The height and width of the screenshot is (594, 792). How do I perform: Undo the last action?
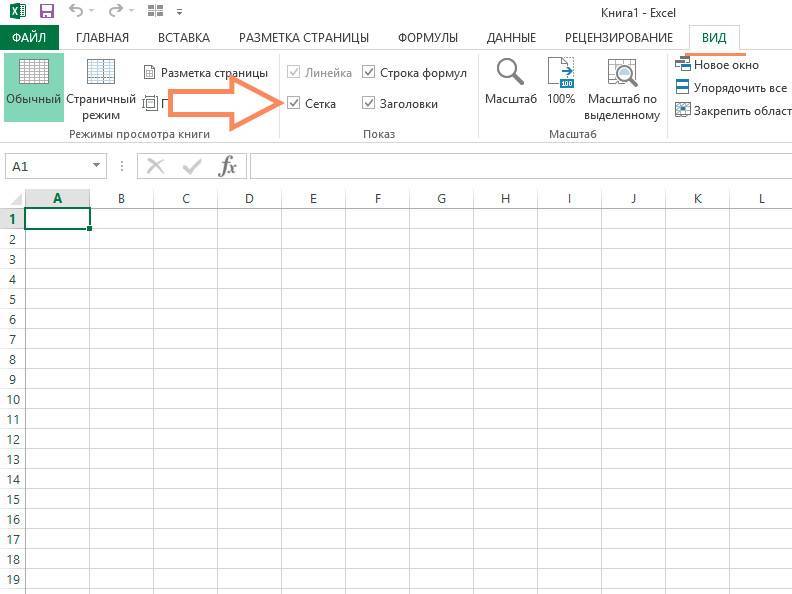click(x=76, y=11)
